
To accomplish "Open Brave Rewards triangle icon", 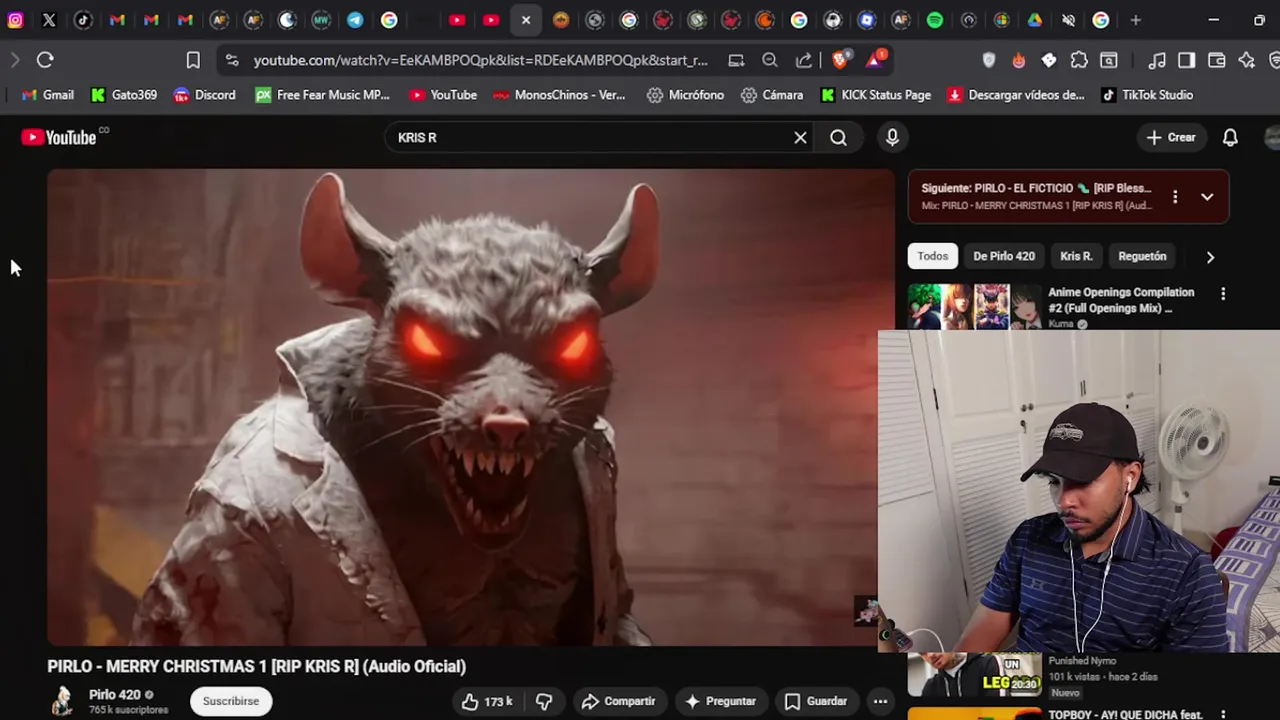I will click(875, 60).
